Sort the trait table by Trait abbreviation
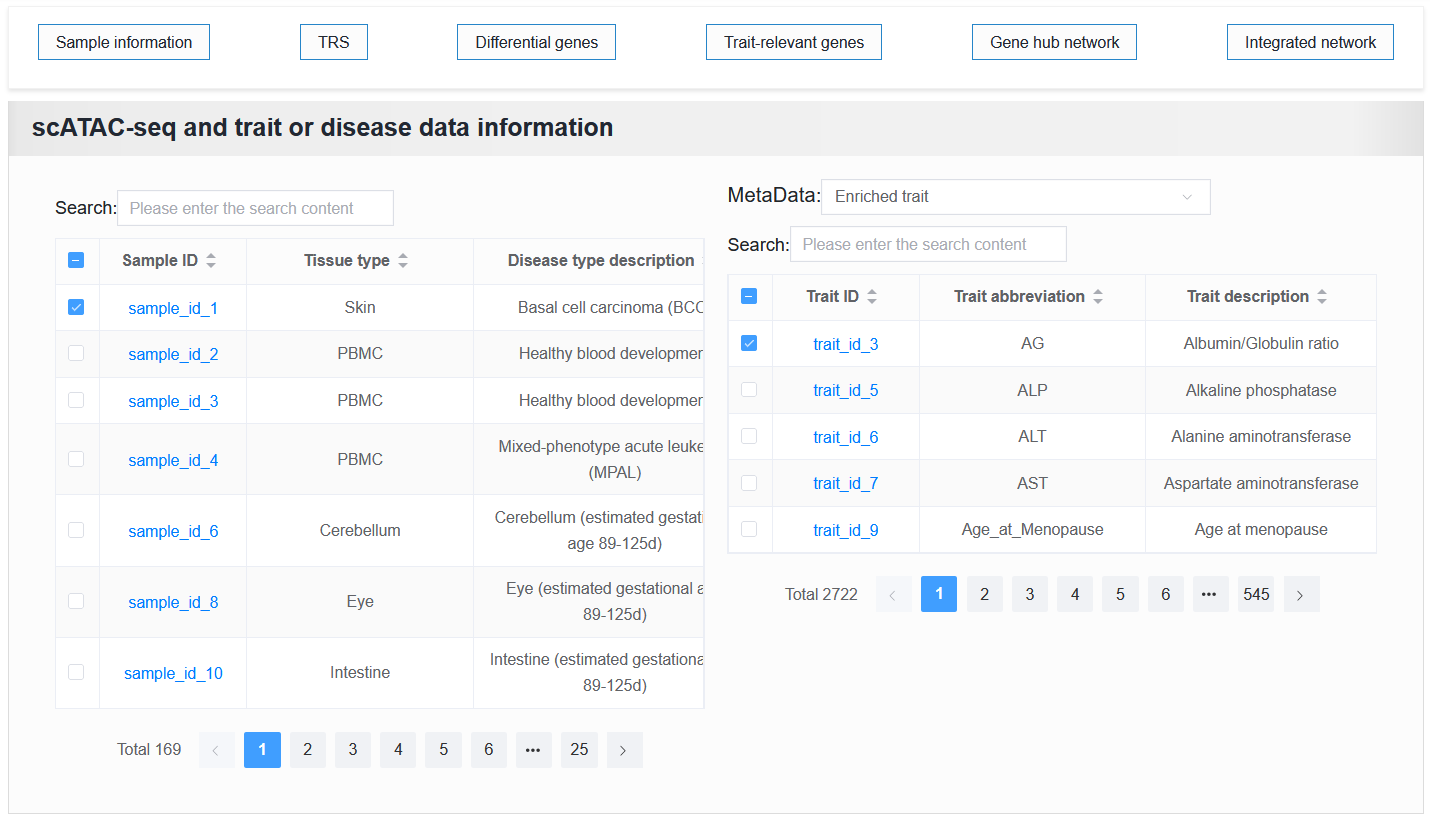The width and height of the screenshot is (1430, 822). [1098, 297]
